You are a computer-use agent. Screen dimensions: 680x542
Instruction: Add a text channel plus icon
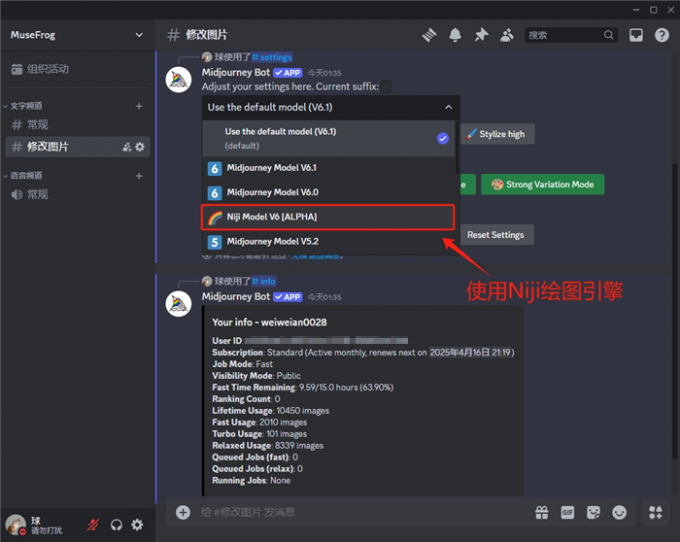pos(139,106)
